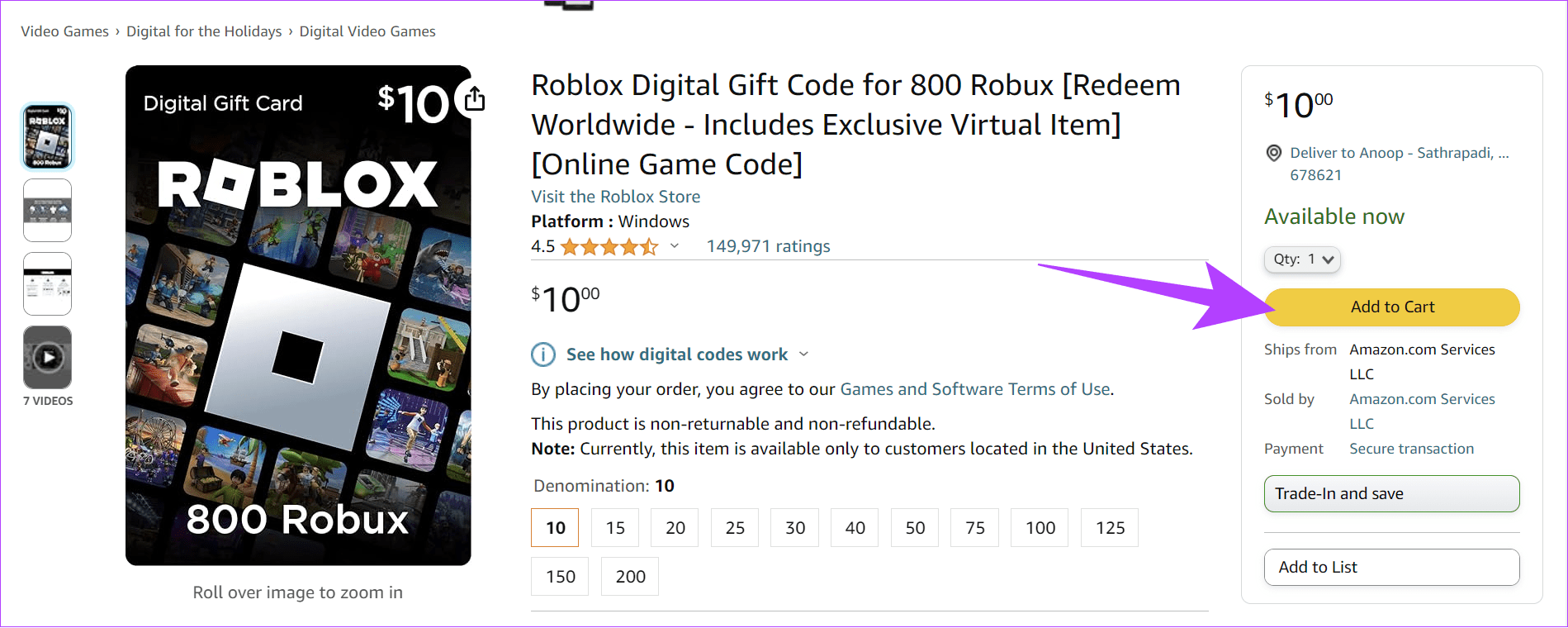Click the main Roblox gift card image

tap(298, 316)
